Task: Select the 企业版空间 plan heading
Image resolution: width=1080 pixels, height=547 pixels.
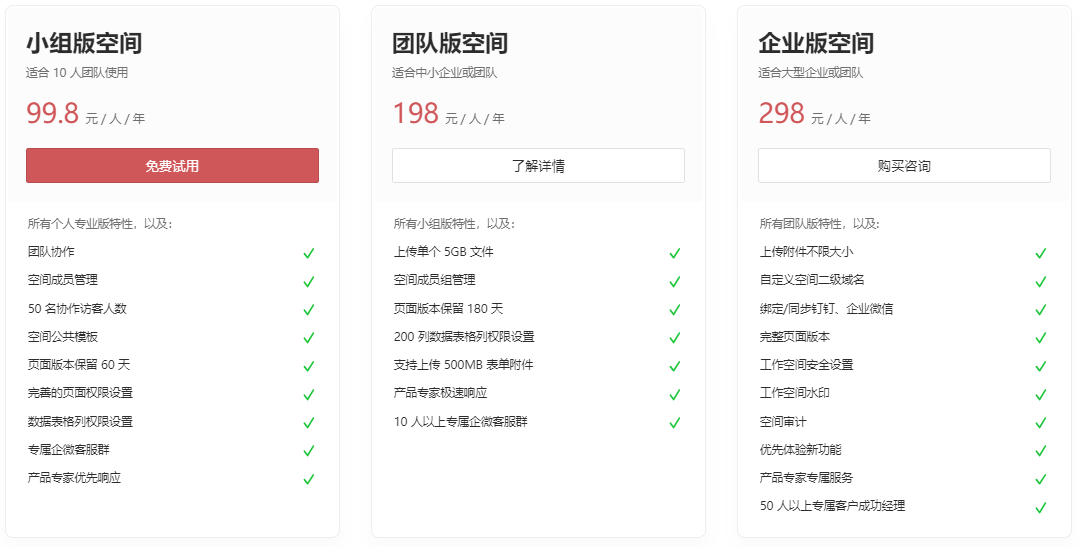Action: click(816, 43)
